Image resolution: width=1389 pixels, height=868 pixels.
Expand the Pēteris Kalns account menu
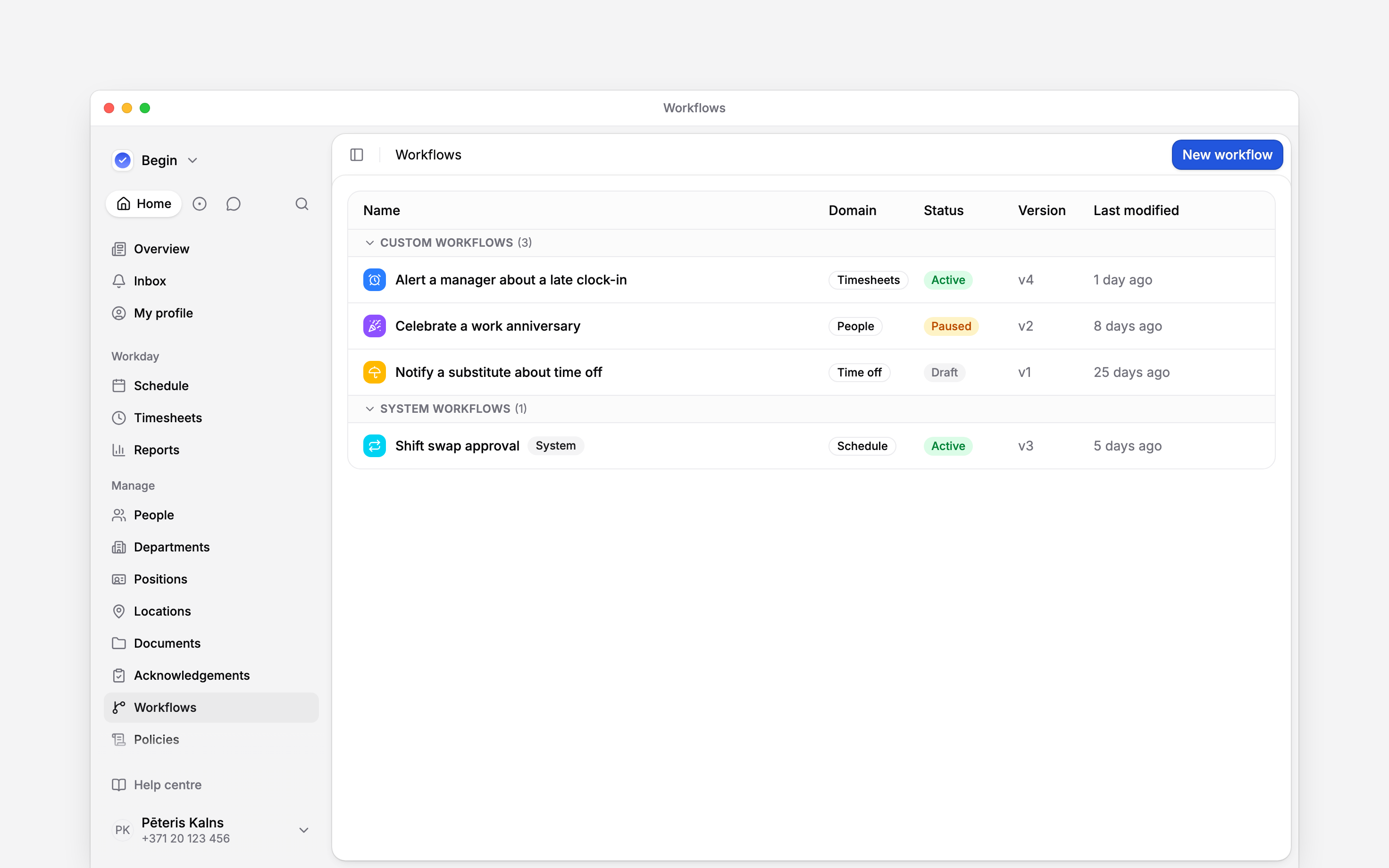click(x=304, y=830)
